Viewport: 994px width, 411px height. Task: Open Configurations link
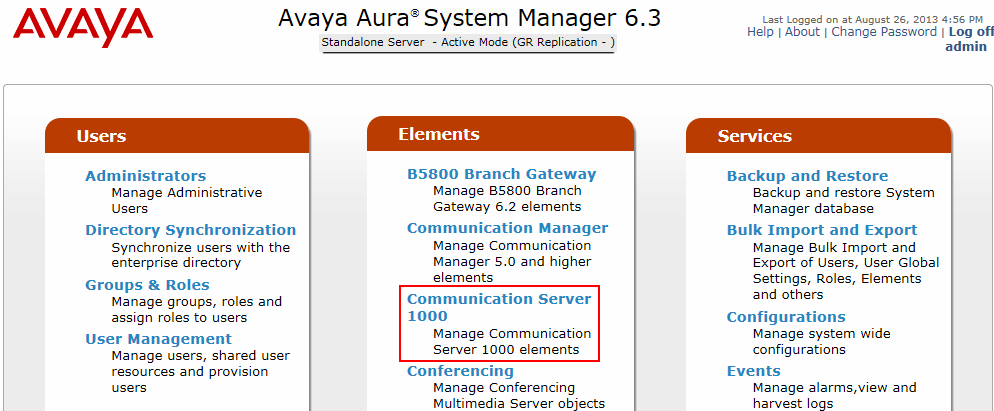coord(786,317)
